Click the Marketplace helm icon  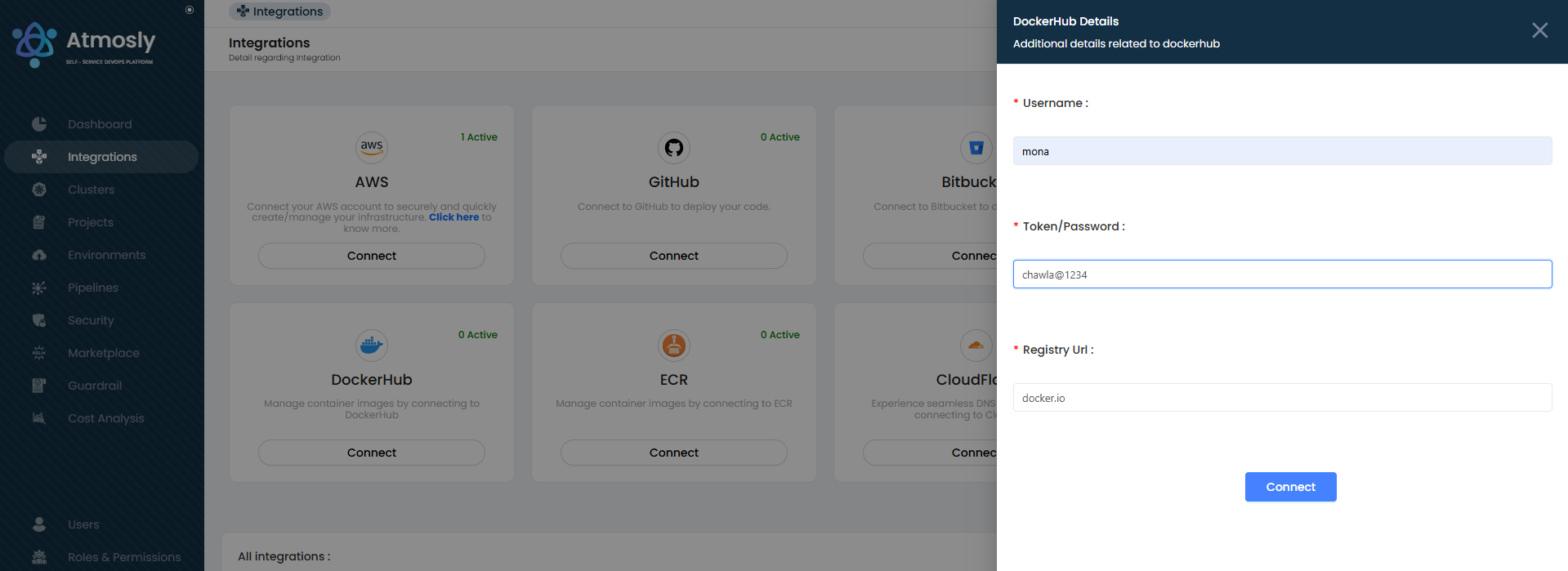[39, 353]
